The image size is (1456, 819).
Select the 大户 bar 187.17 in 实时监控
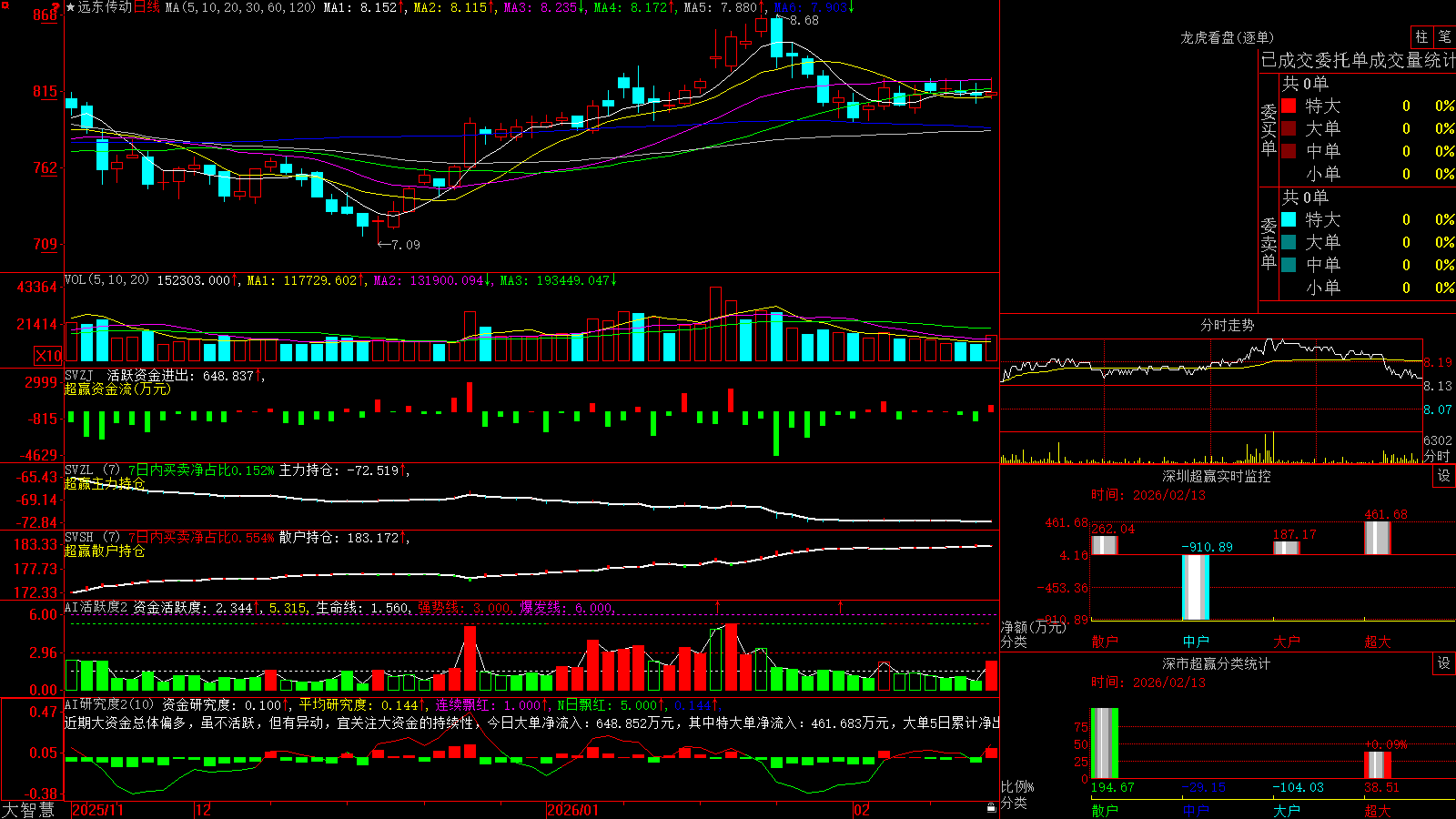coord(1287,548)
